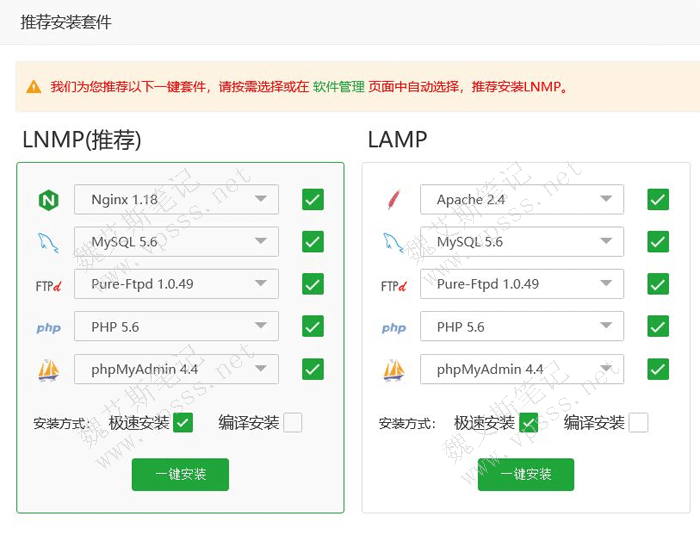Uncheck the Nginx 1.18 checkbox
700x541 pixels.
(x=312, y=199)
